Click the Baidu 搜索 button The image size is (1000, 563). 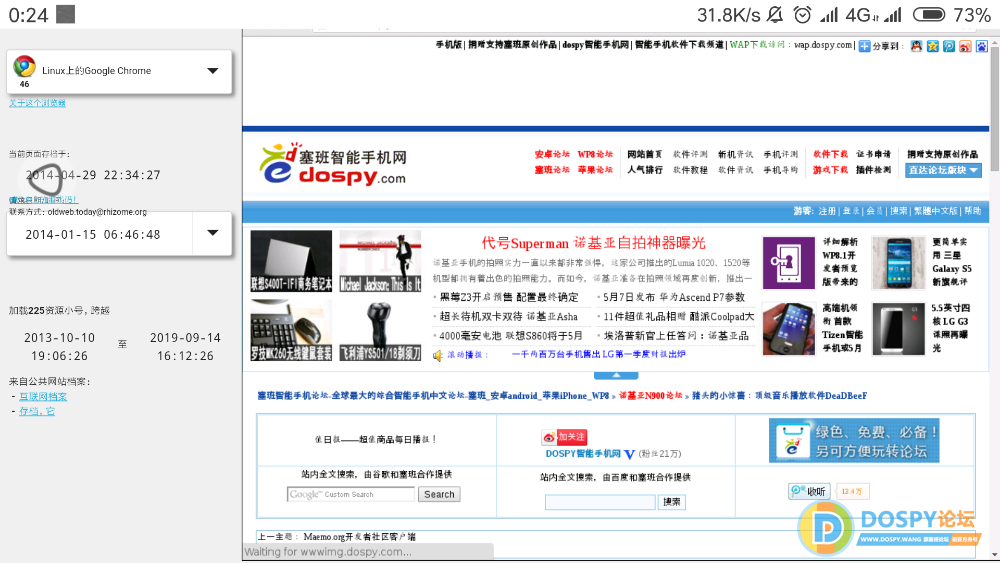click(672, 502)
